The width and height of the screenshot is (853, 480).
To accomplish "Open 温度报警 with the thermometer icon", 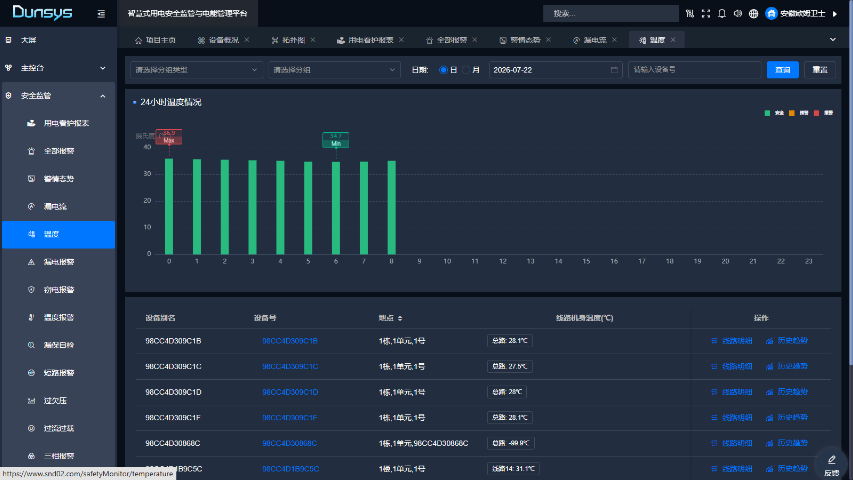I will click(58, 318).
